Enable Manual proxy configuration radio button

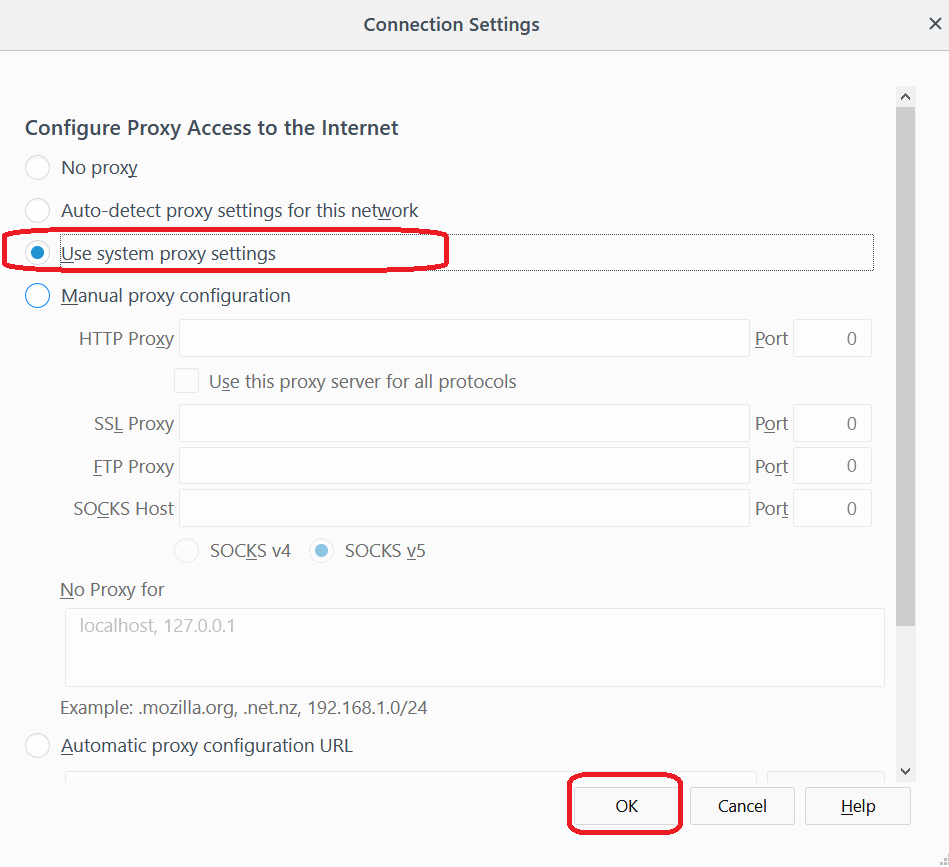[x=37, y=296]
